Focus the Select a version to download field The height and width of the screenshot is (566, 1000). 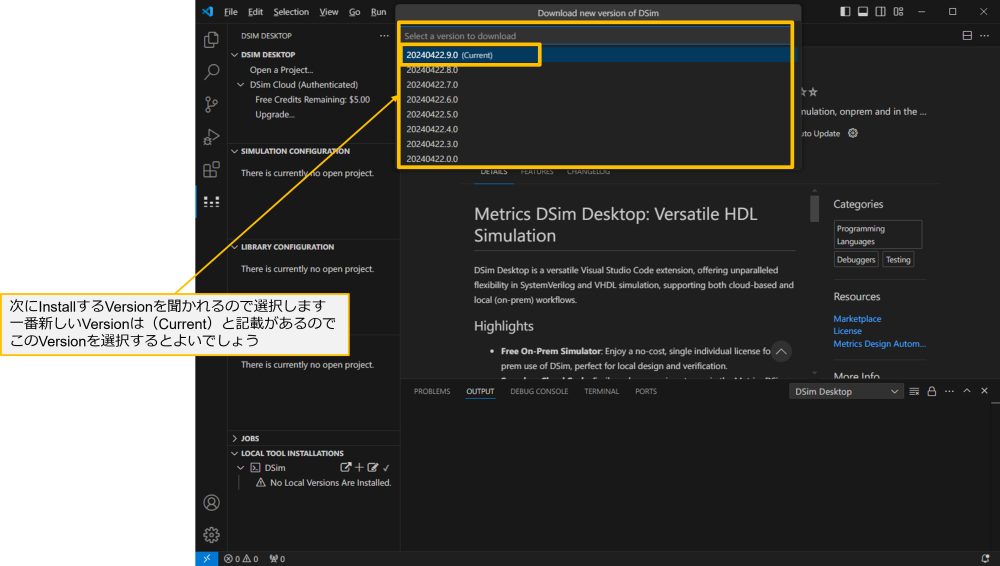pyautogui.click(x=596, y=36)
